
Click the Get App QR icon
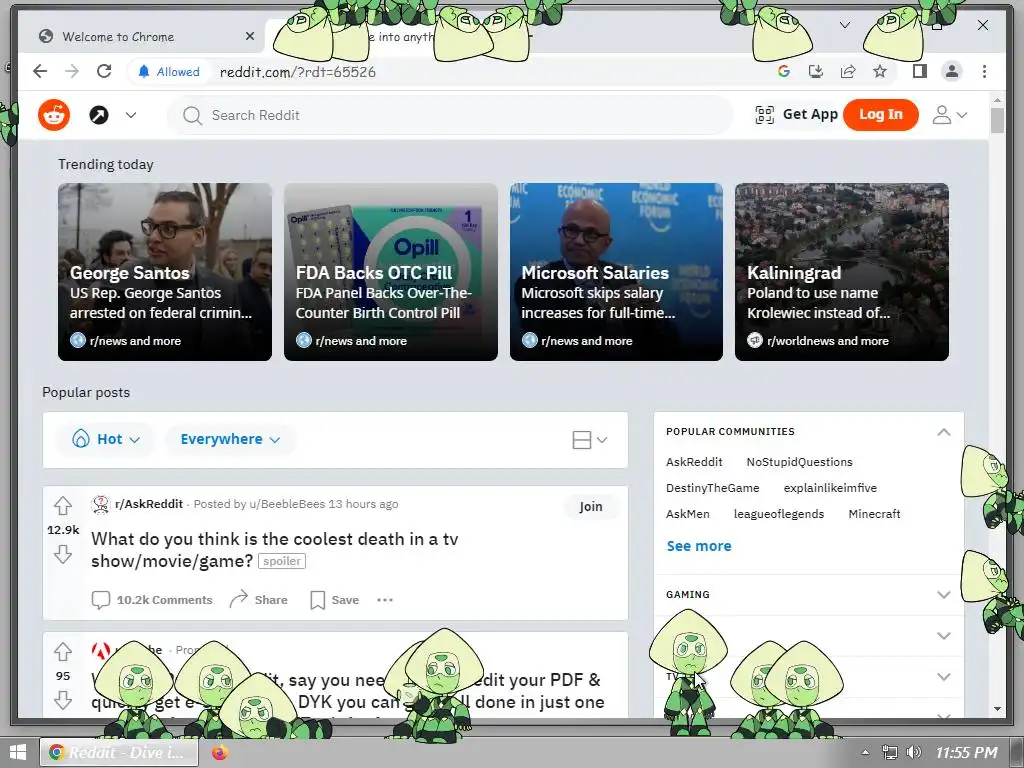(764, 115)
